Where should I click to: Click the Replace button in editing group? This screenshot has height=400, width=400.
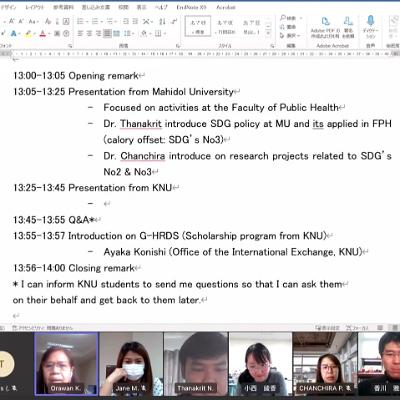click(288, 27)
